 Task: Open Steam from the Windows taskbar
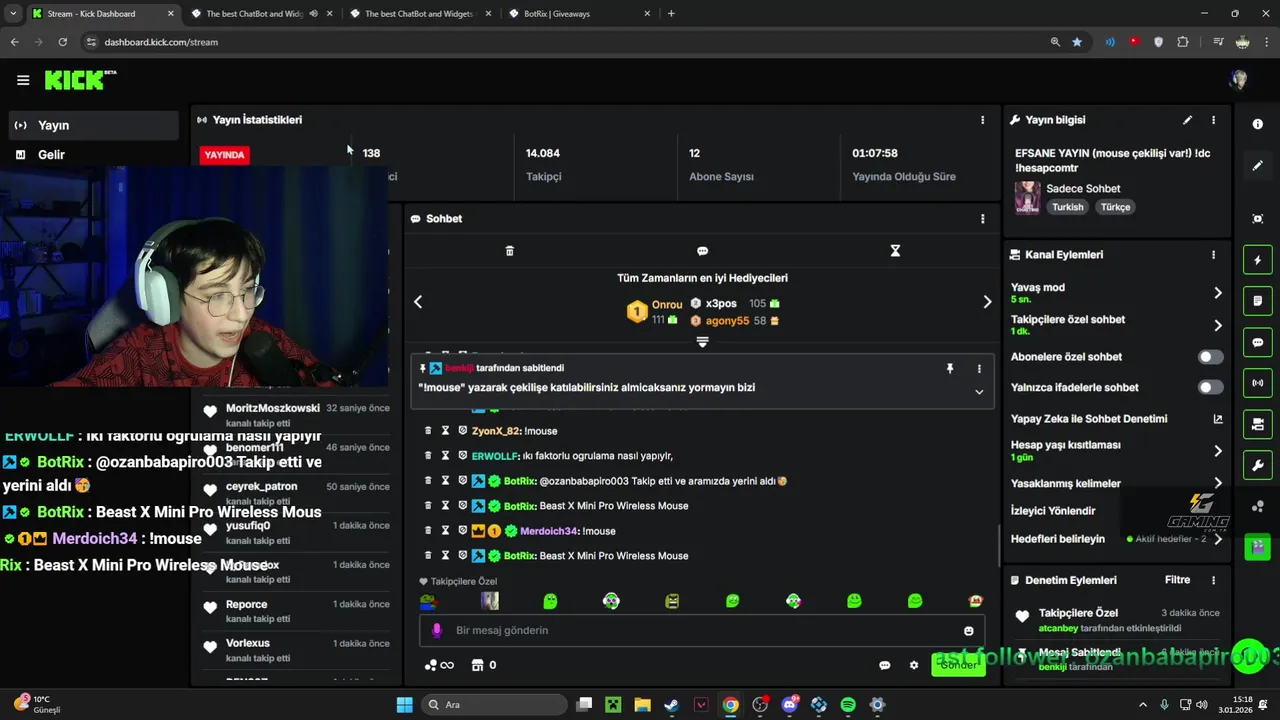672,705
